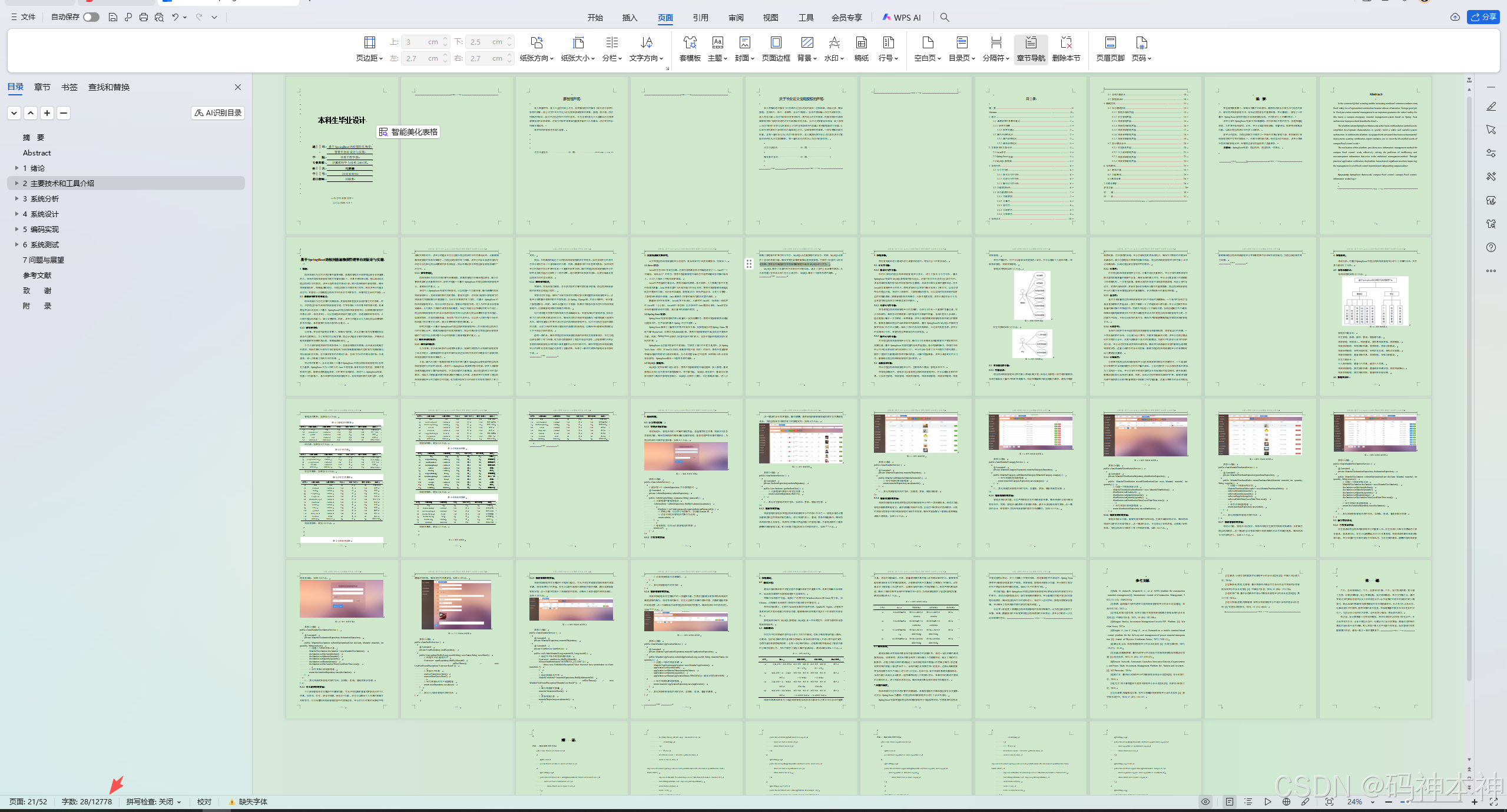Image resolution: width=1507 pixels, height=812 pixels.
Task: Click the zoom in plus button
Action: coord(1475,801)
